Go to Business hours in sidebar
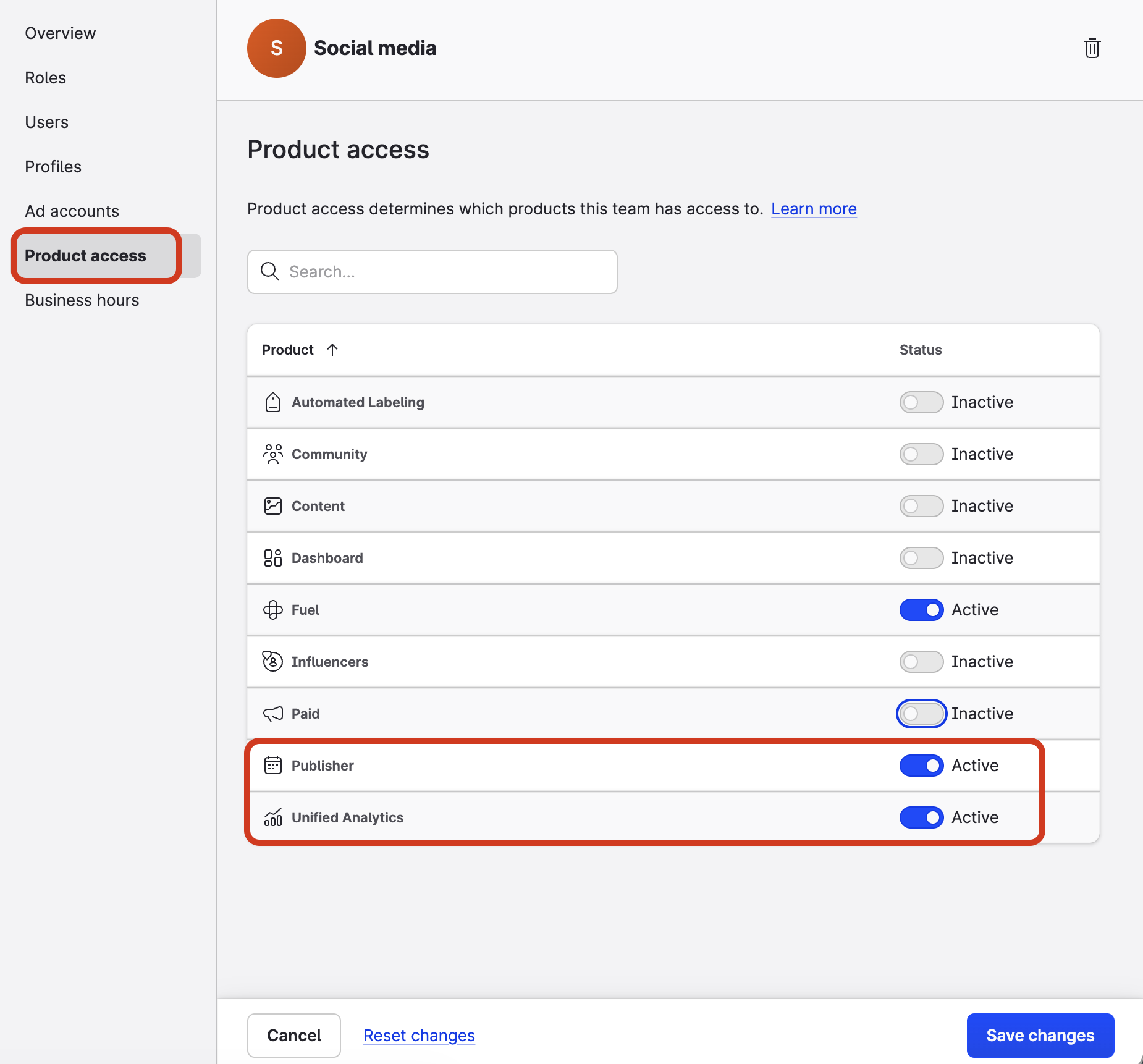Image resolution: width=1143 pixels, height=1064 pixels. pyautogui.click(x=82, y=300)
